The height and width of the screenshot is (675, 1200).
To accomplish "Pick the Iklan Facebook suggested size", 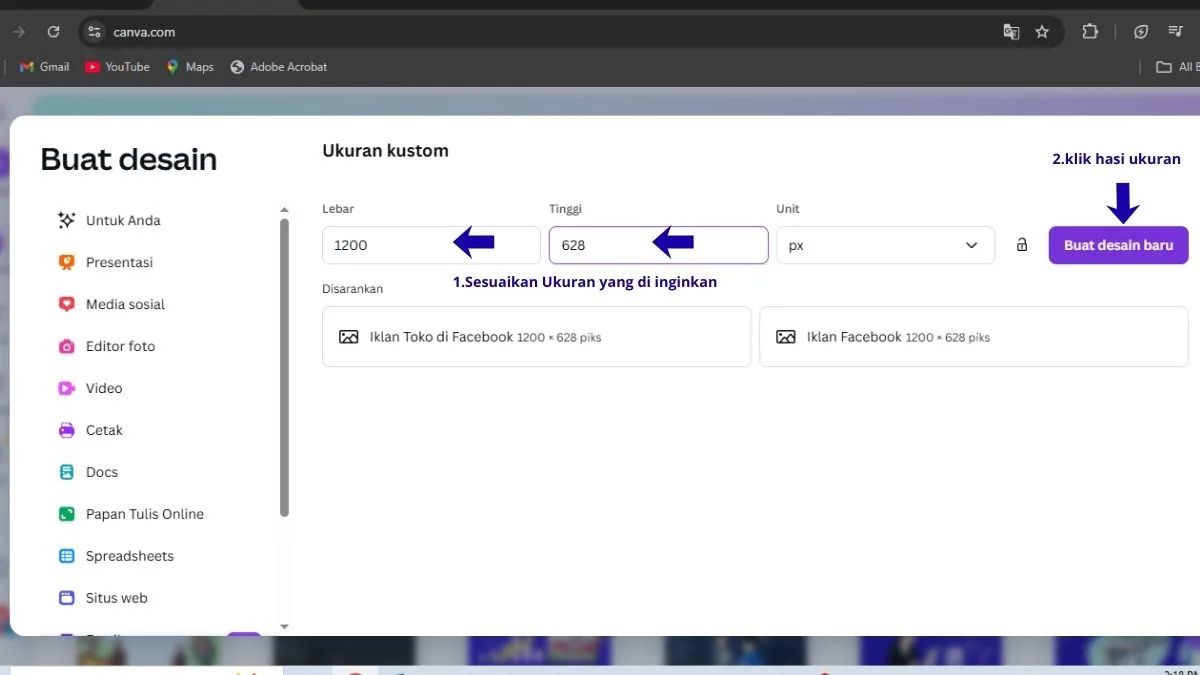I will point(973,337).
